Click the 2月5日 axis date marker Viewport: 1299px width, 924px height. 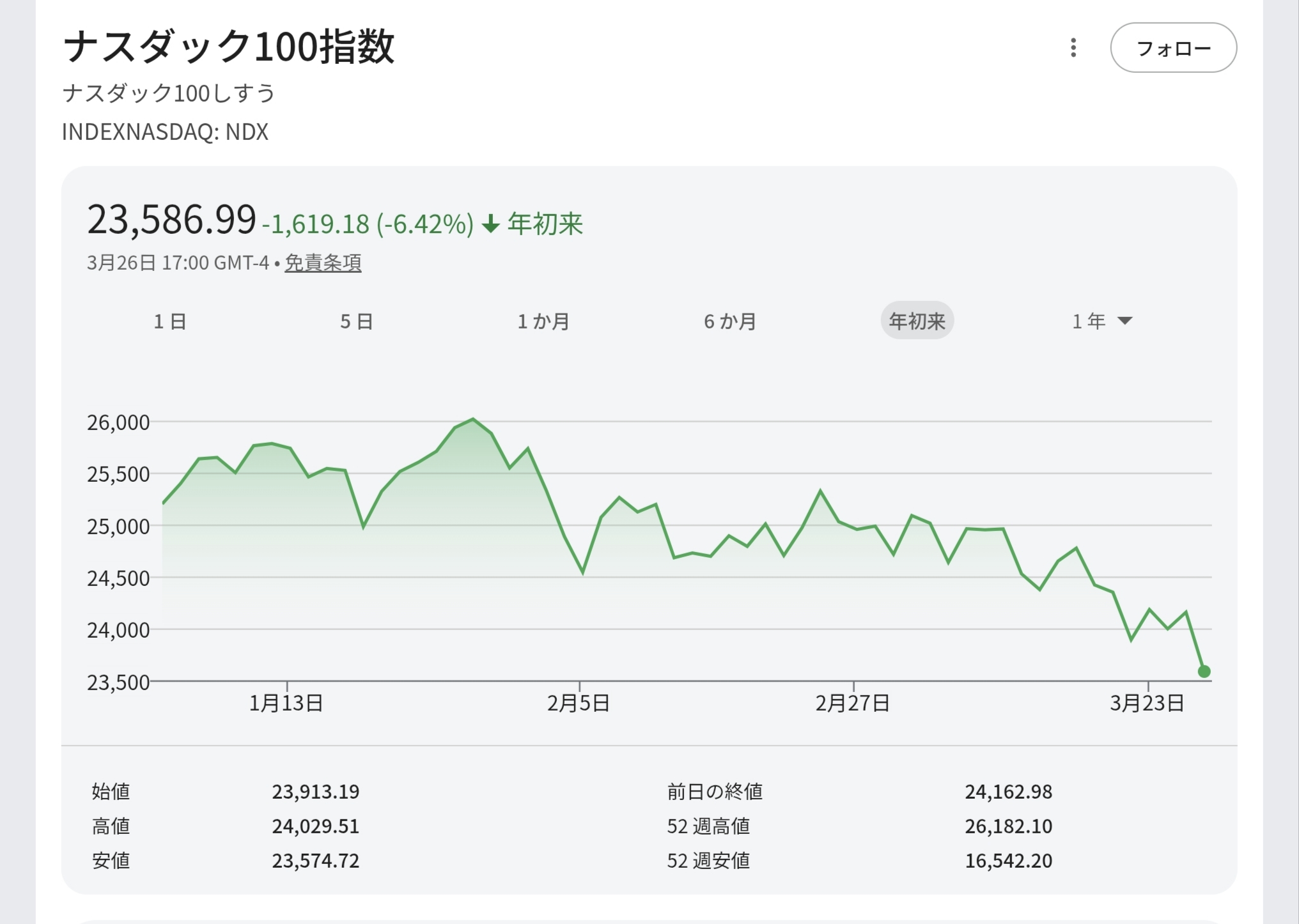579,703
